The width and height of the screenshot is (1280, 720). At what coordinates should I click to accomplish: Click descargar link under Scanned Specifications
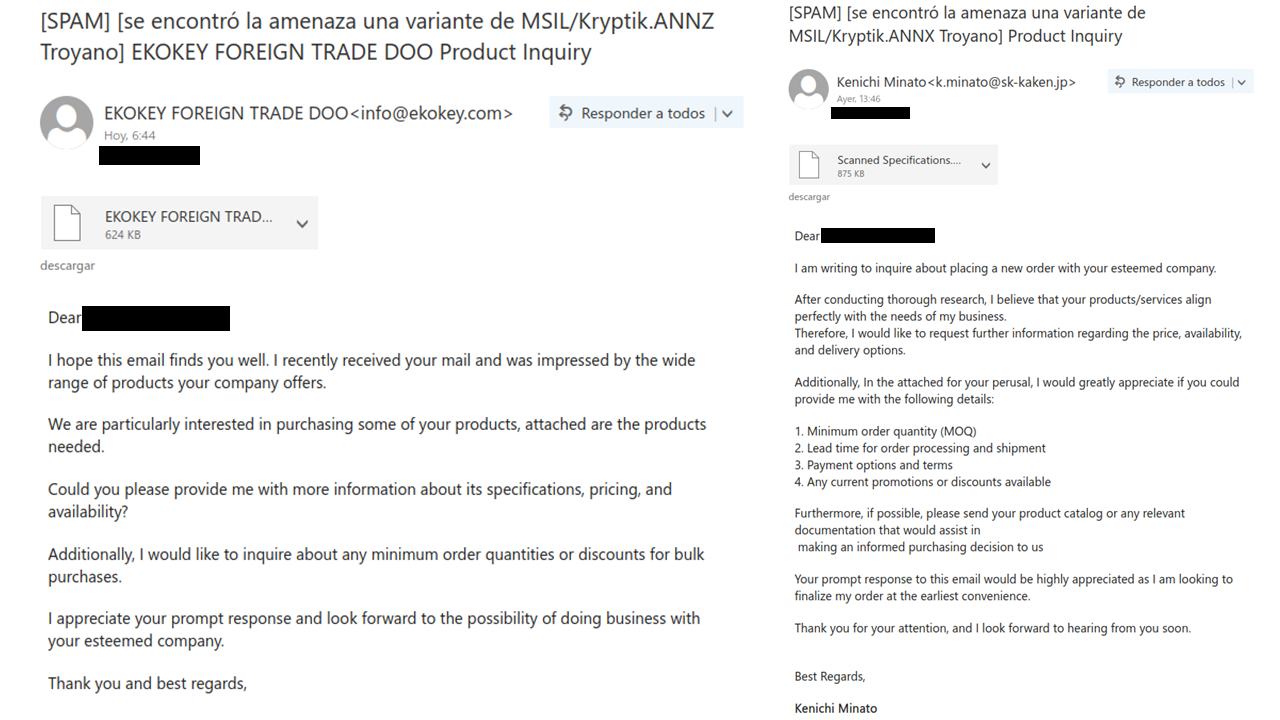[809, 197]
